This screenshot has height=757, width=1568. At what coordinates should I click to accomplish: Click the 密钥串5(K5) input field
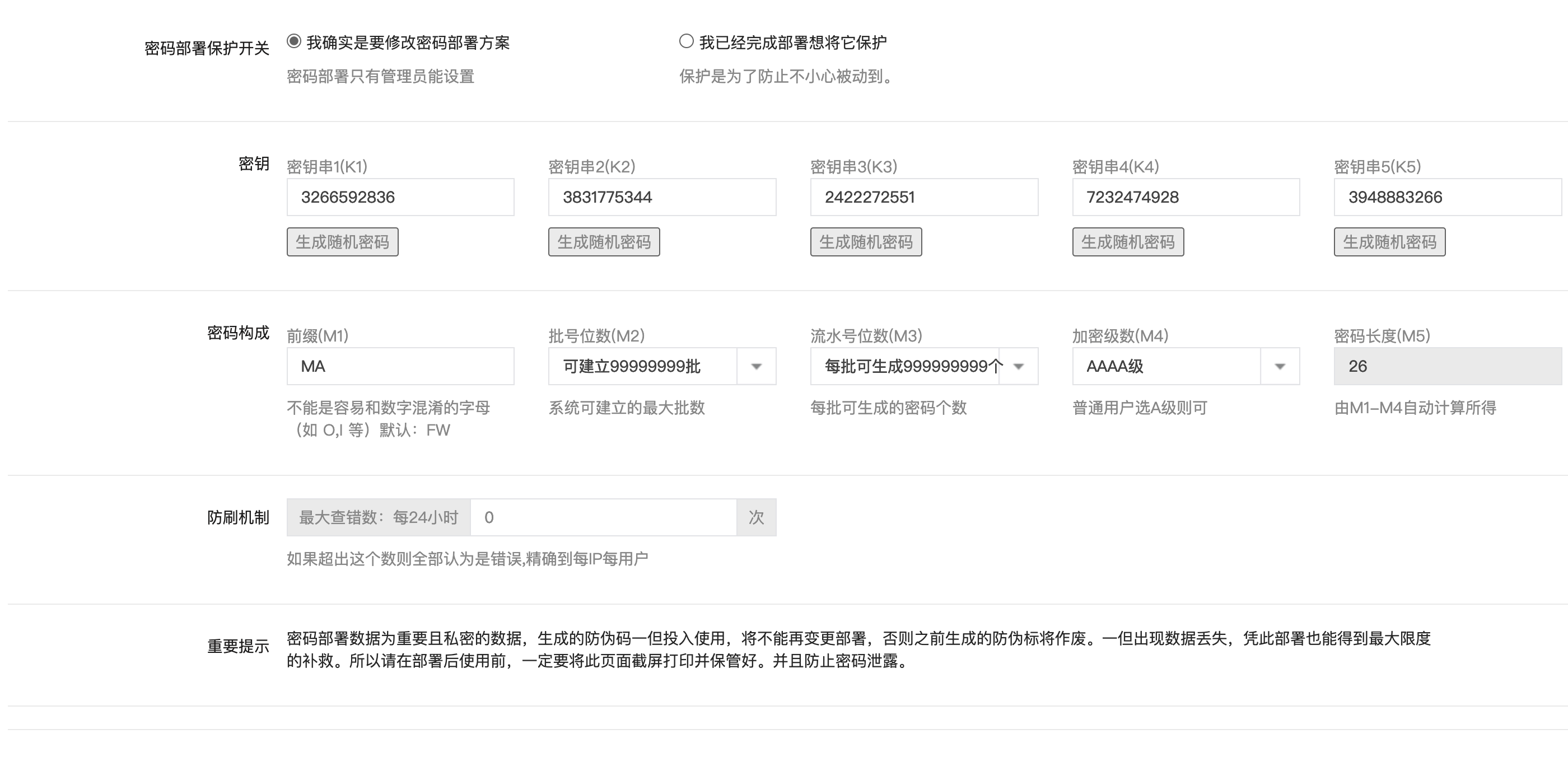tap(1448, 197)
